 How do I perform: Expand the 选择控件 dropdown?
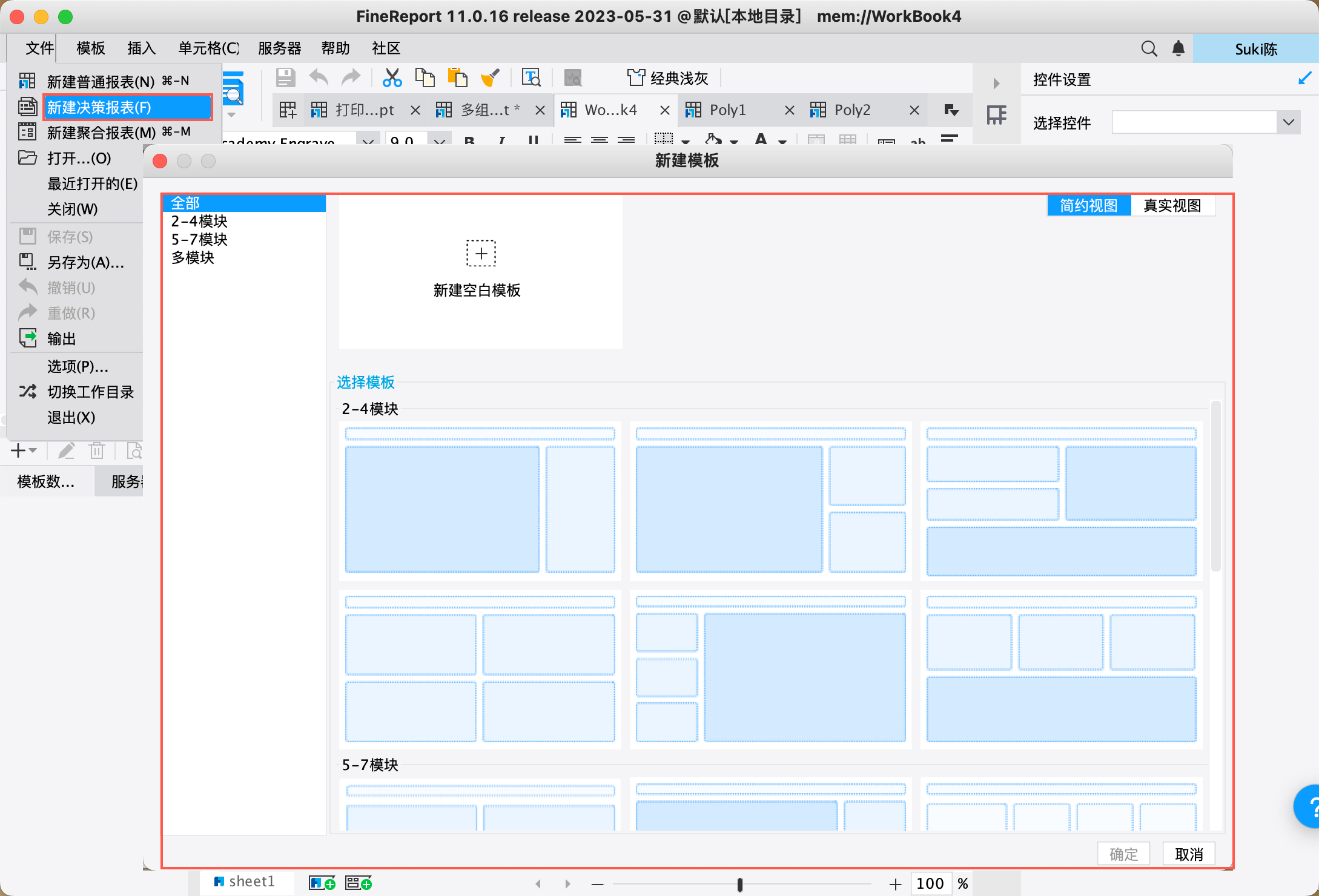coord(1288,122)
